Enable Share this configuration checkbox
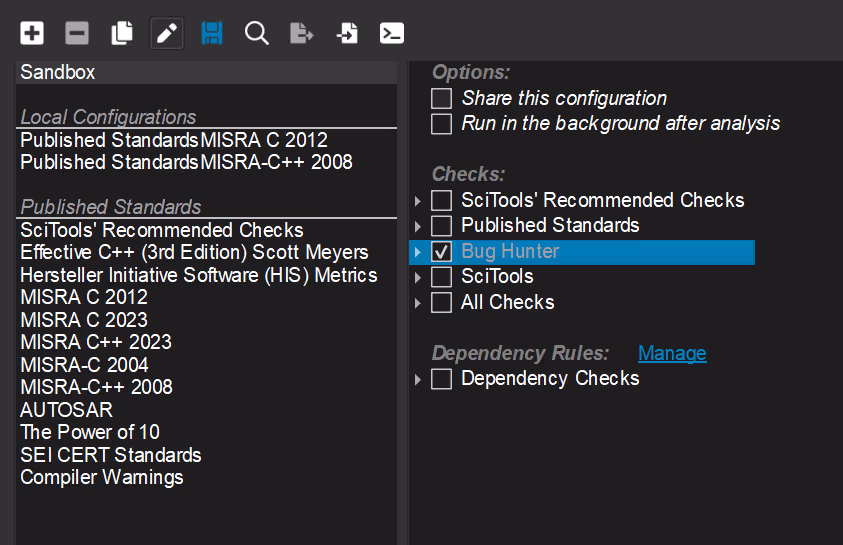Image resolution: width=843 pixels, height=545 pixels. tap(441, 98)
